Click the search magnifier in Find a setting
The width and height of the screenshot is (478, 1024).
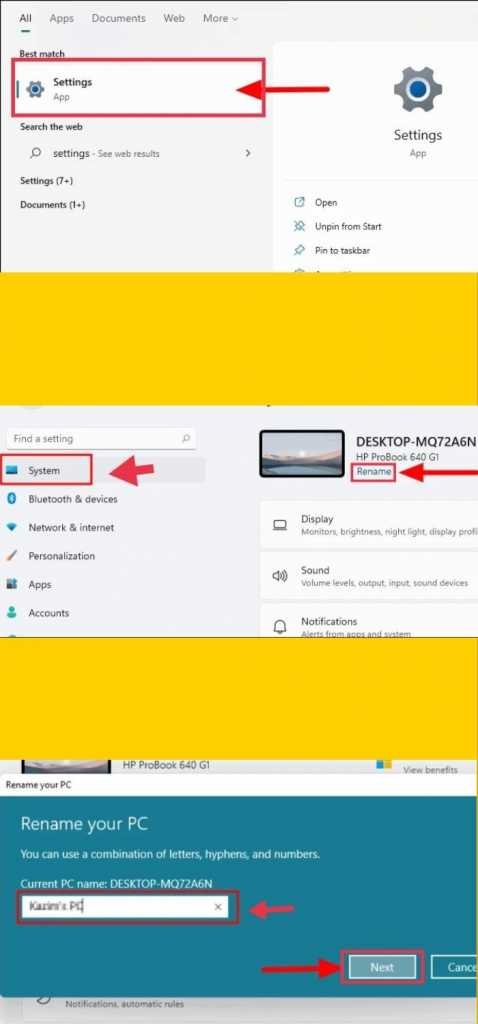pos(185,439)
